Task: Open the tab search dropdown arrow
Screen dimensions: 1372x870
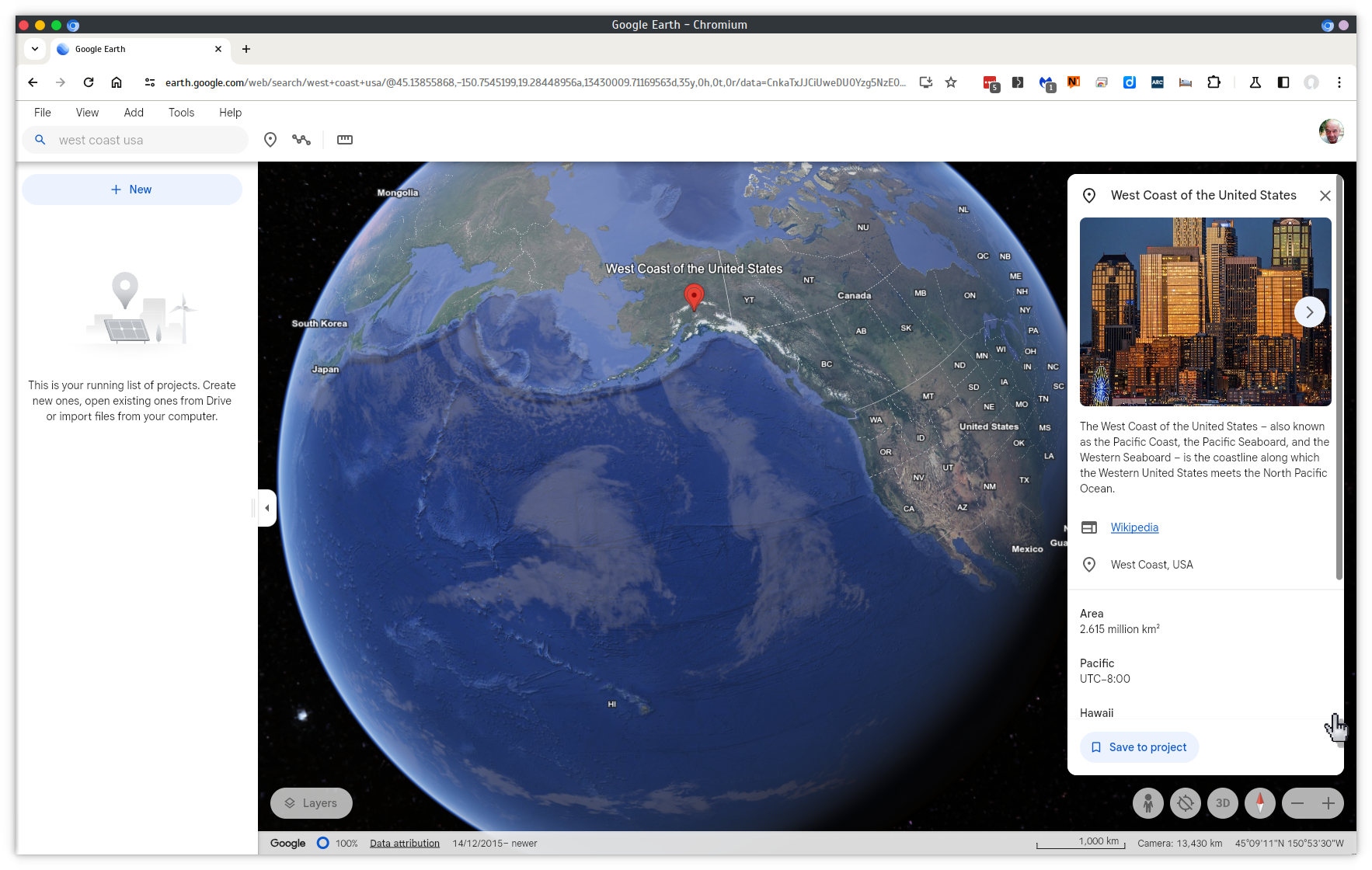Action: [35, 49]
